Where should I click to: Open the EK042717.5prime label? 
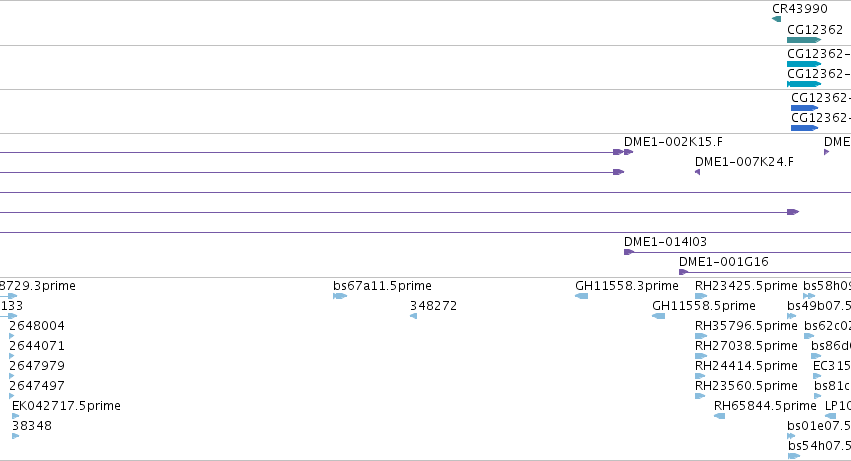tap(66, 406)
